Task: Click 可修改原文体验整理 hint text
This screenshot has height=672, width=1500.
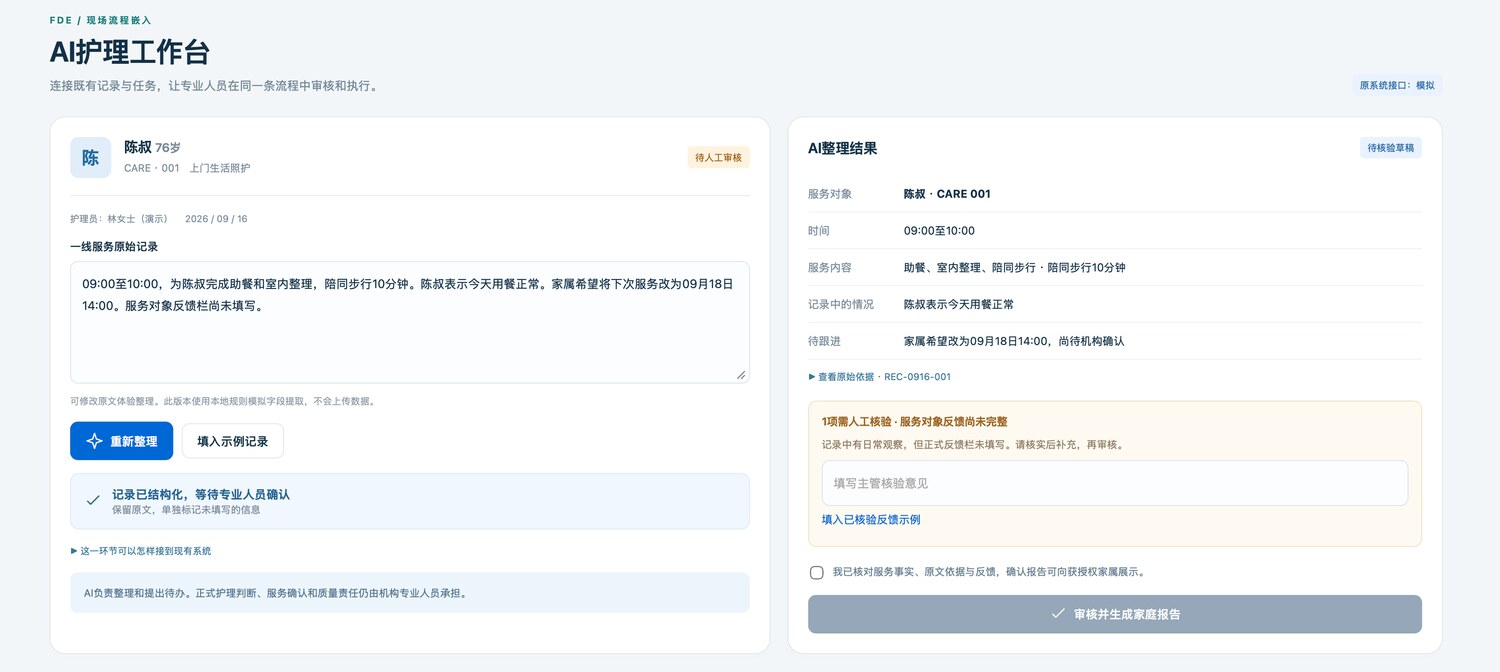Action: [x=223, y=401]
